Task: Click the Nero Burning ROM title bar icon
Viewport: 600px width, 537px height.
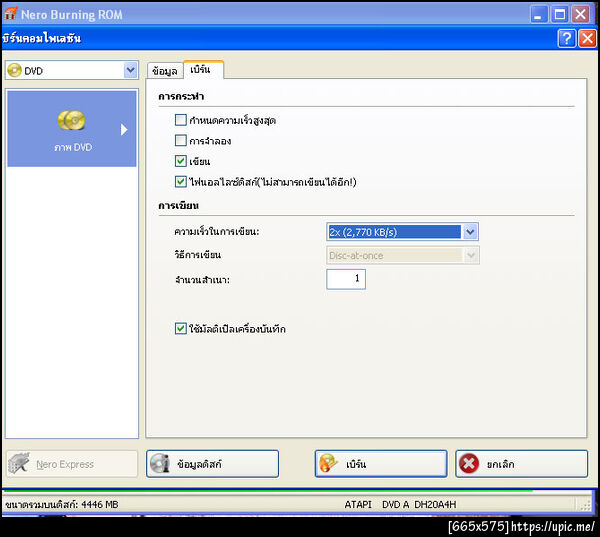Action: [x=10, y=13]
